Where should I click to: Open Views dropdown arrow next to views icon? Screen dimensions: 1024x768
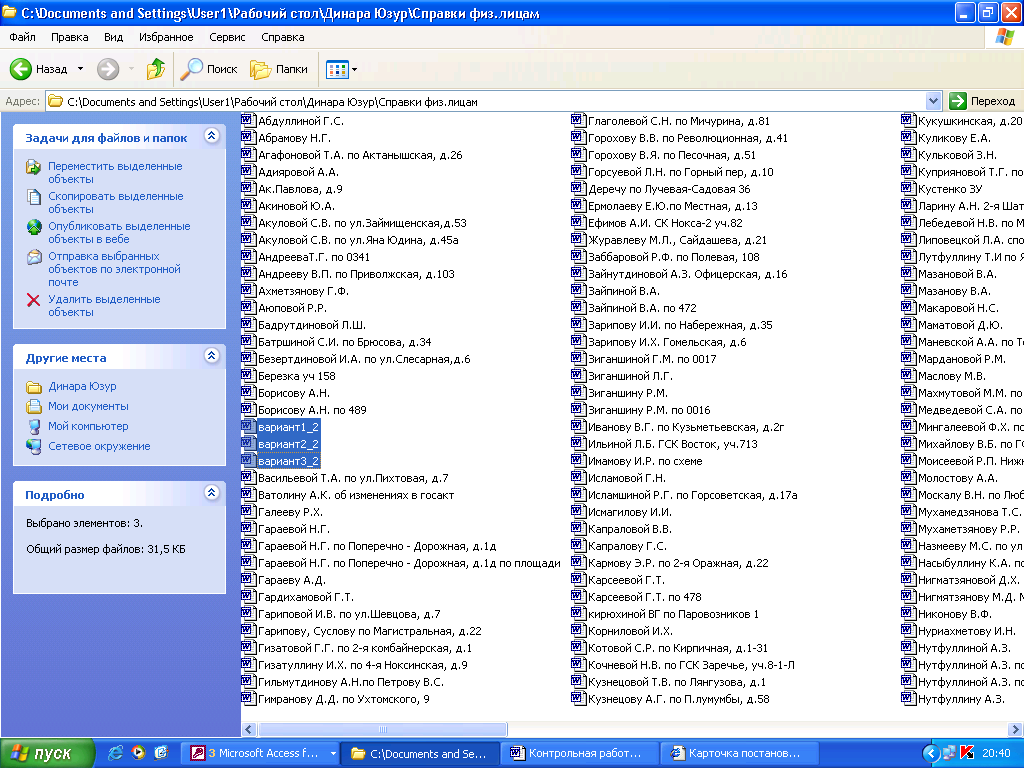coord(355,69)
